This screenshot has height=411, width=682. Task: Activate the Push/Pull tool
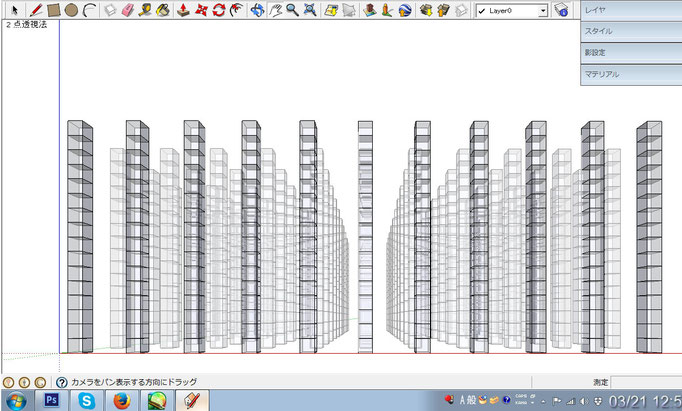click(x=183, y=10)
